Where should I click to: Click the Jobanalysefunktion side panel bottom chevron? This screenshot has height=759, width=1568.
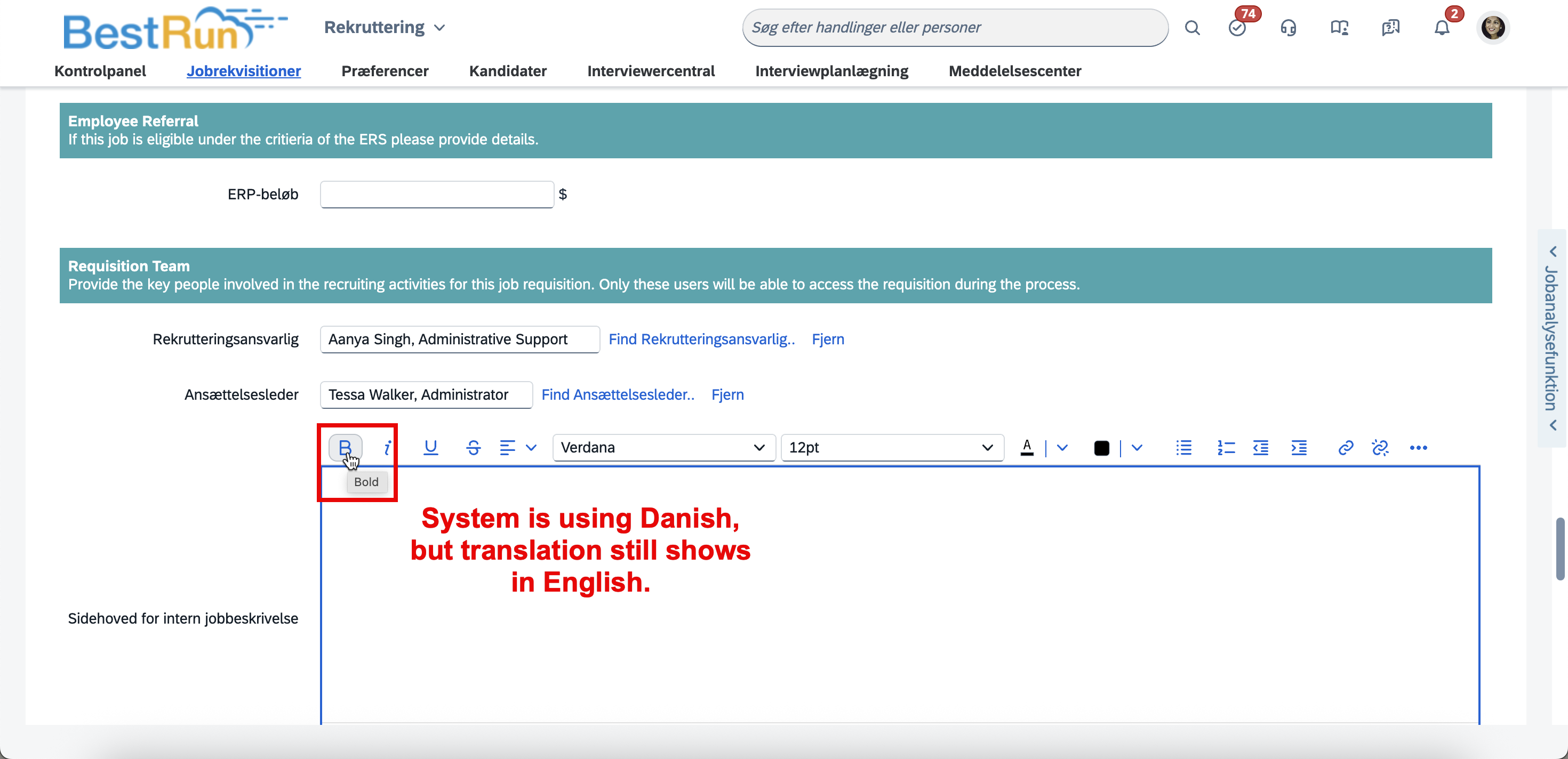(1553, 425)
